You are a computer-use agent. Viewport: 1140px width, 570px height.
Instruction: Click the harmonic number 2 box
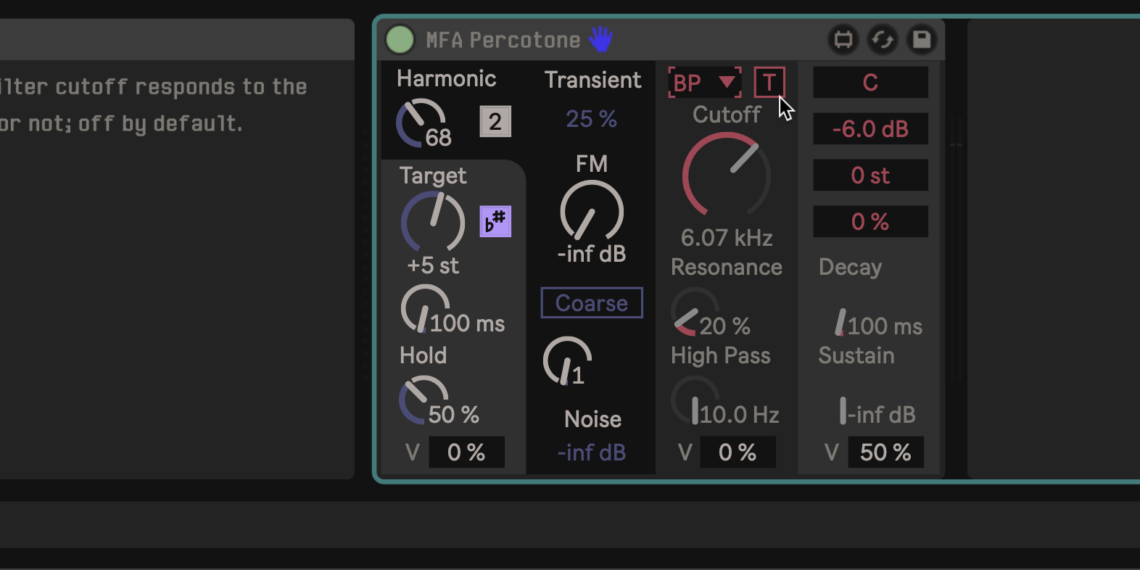point(495,122)
